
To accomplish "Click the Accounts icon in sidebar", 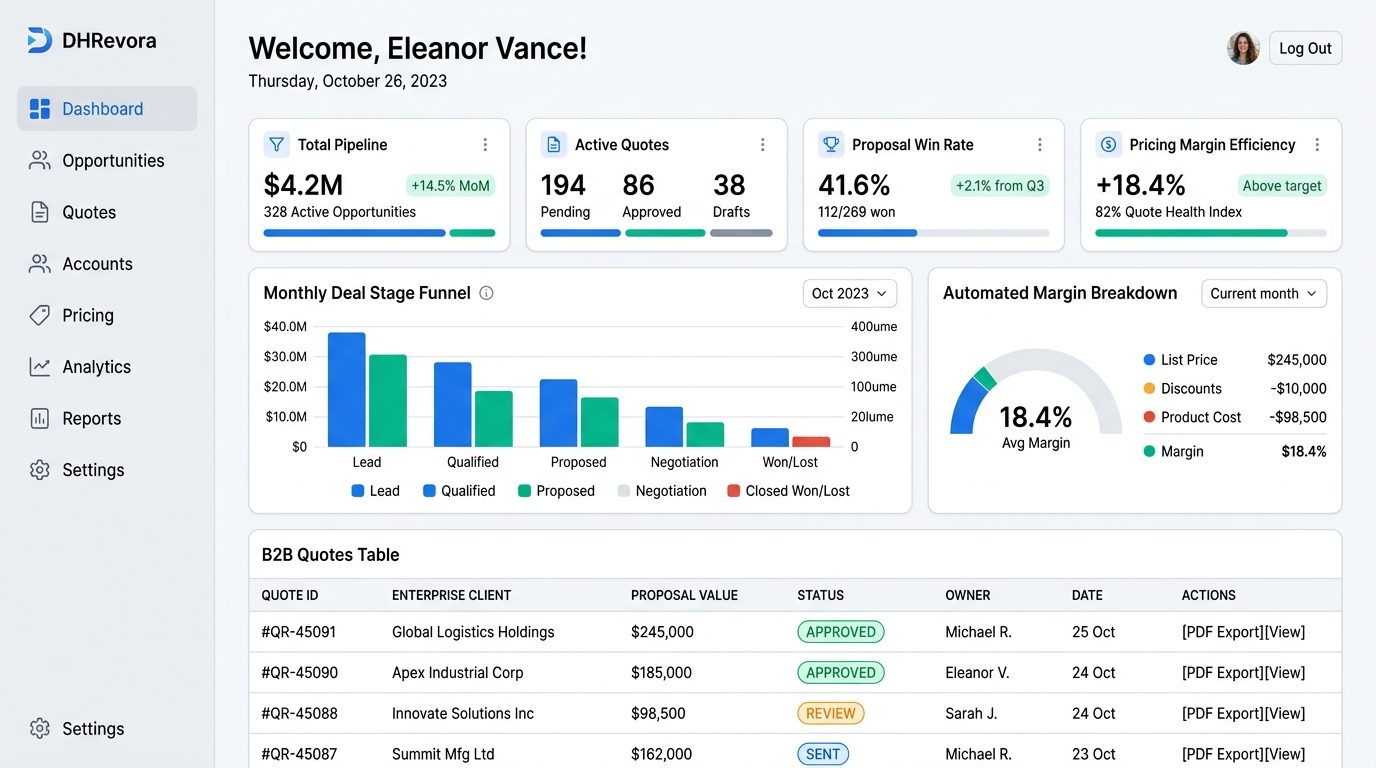I will (x=40, y=264).
